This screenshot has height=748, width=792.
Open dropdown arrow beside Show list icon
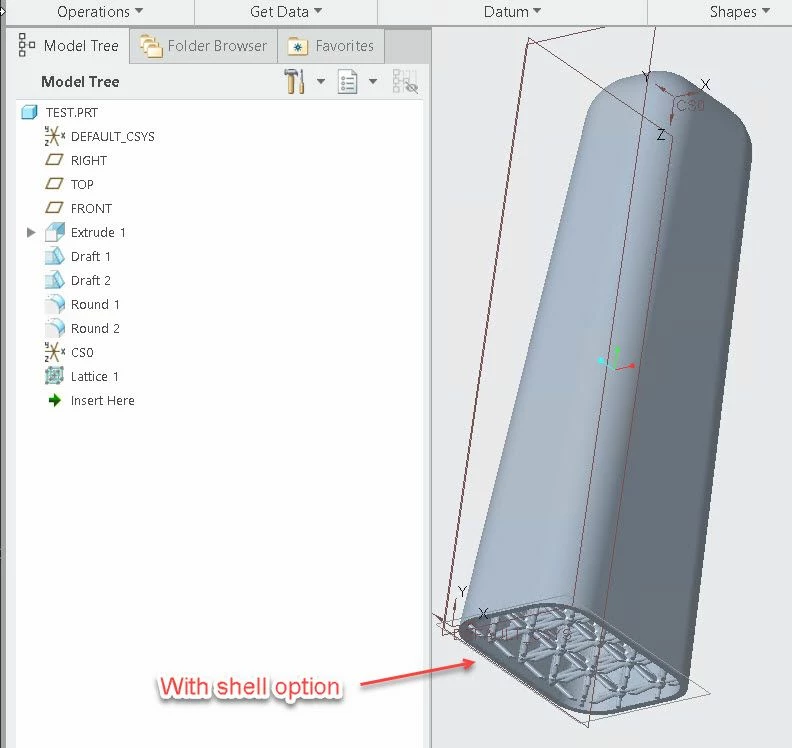tap(373, 81)
